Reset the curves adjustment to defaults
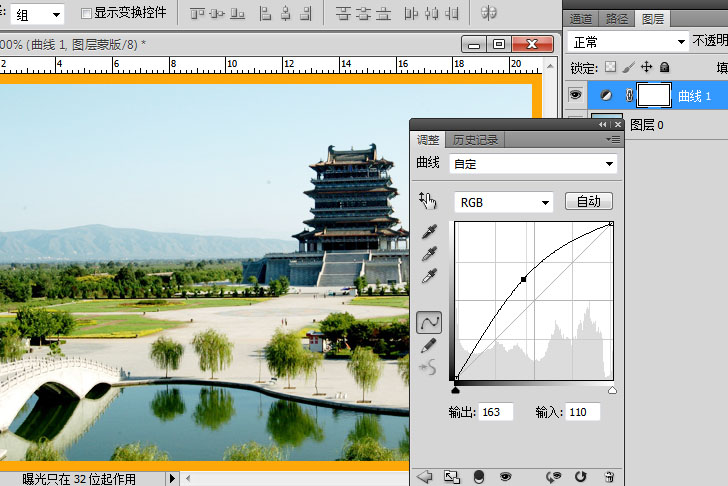This screenshot has height=486, width=728. [x=580, y=477]
